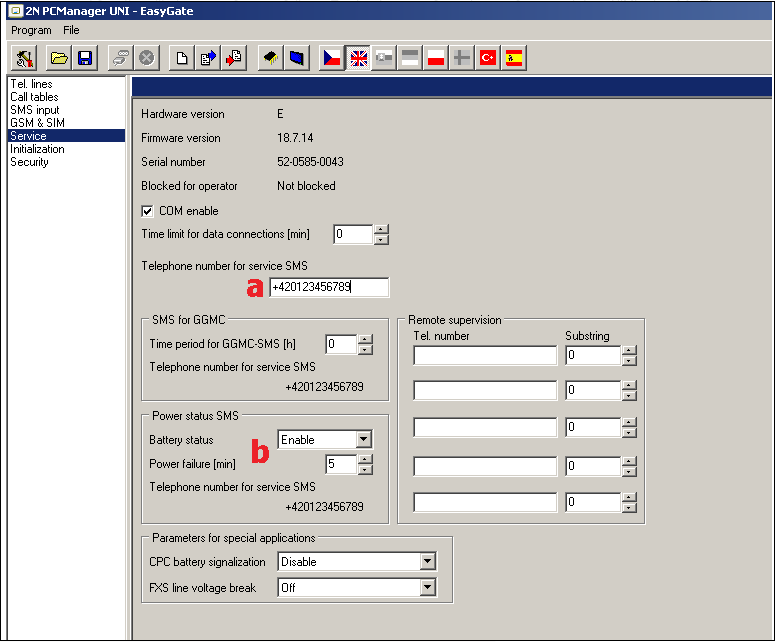775x642 pixels.
Task: Click the blue book icon in toolbar
Action: [297, 58]
